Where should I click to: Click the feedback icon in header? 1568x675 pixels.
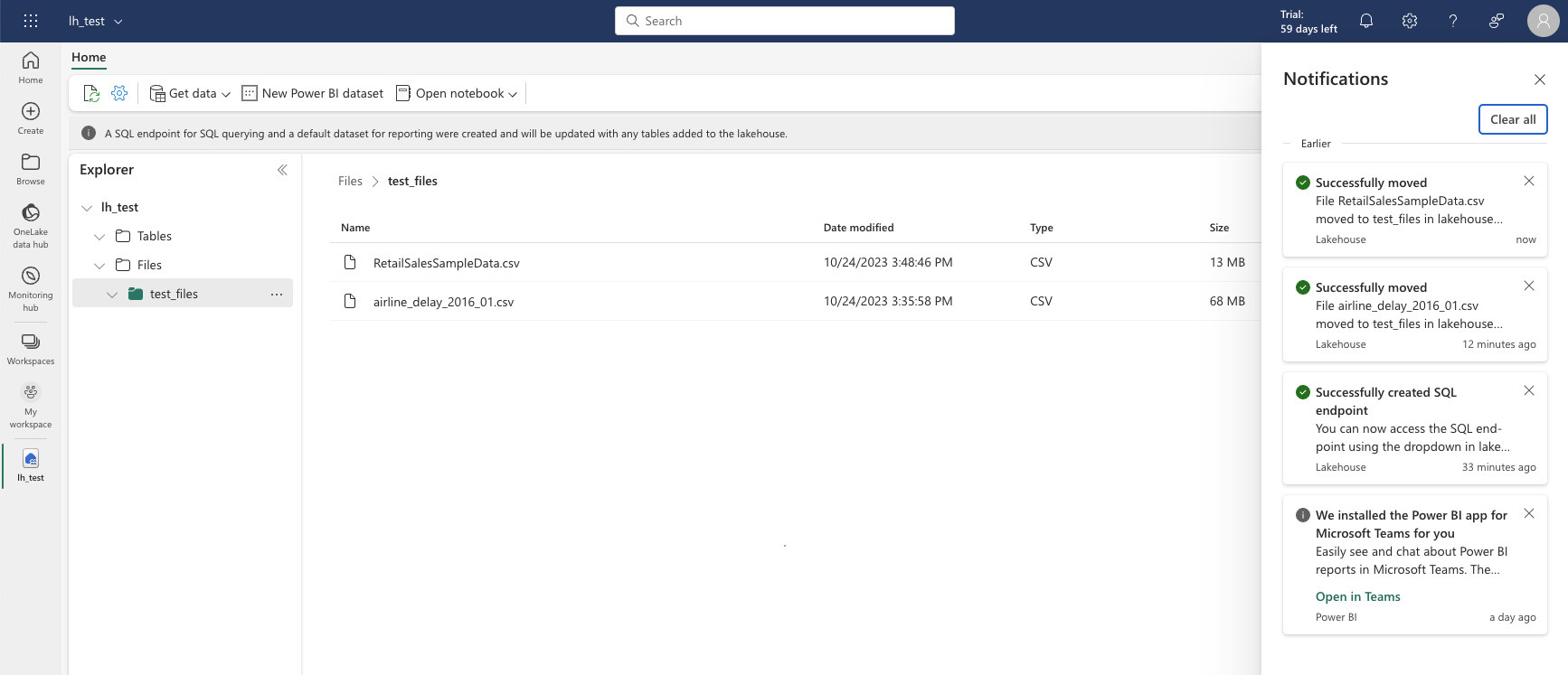(1496, 21)
